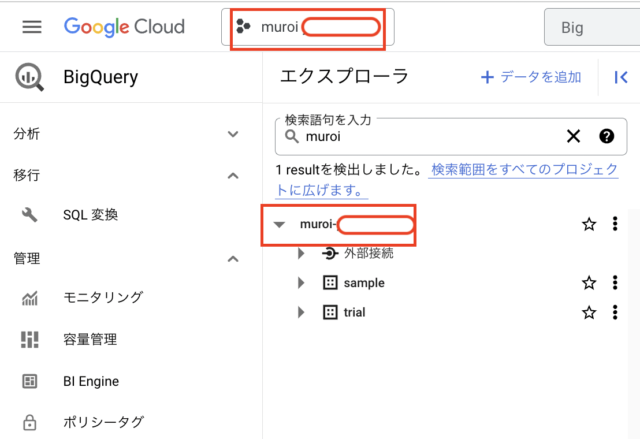Screen dimensions: 640x439
Task: Collapse the 移行 section chevron
Action: (233, 176)
